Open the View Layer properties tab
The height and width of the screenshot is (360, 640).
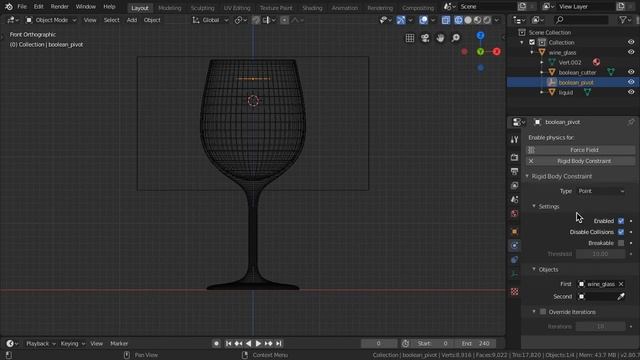514,186
